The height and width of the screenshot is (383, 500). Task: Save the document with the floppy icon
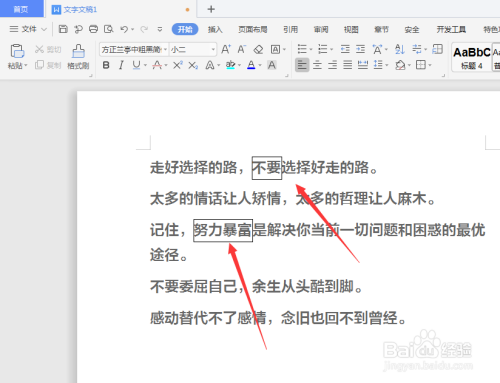(63, 29)
